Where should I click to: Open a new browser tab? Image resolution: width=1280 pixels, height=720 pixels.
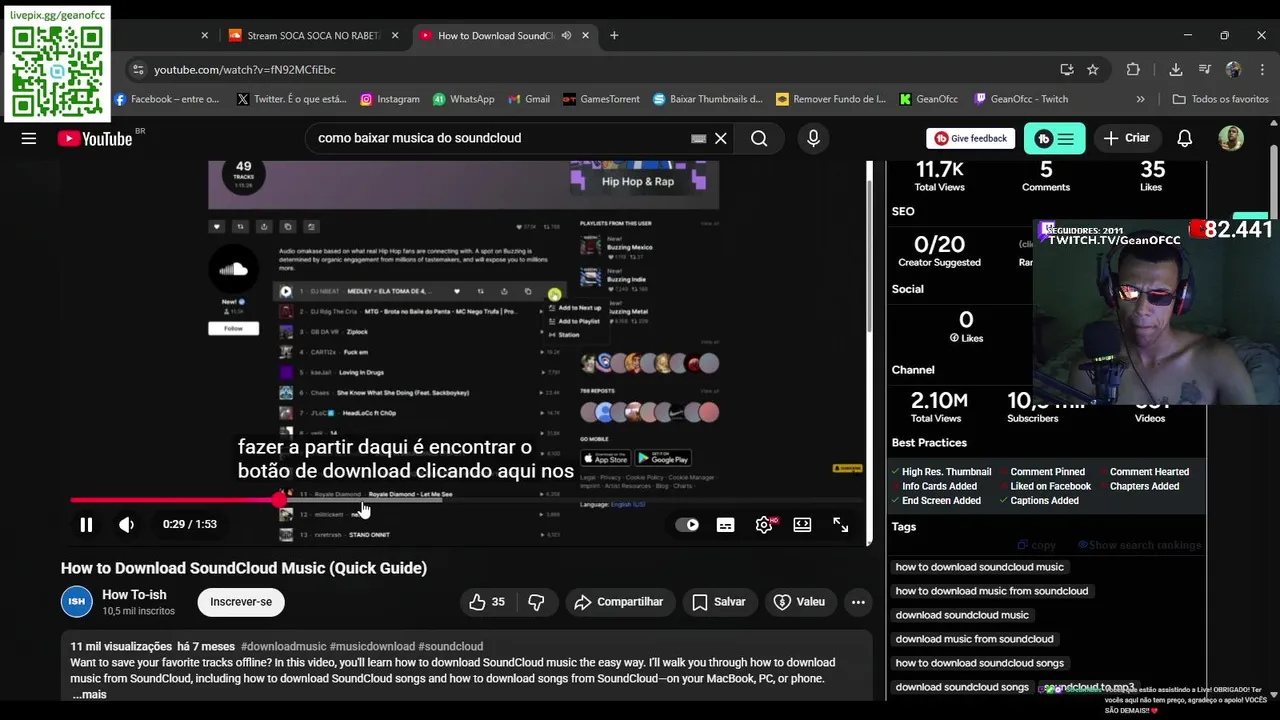coord(614,36)
